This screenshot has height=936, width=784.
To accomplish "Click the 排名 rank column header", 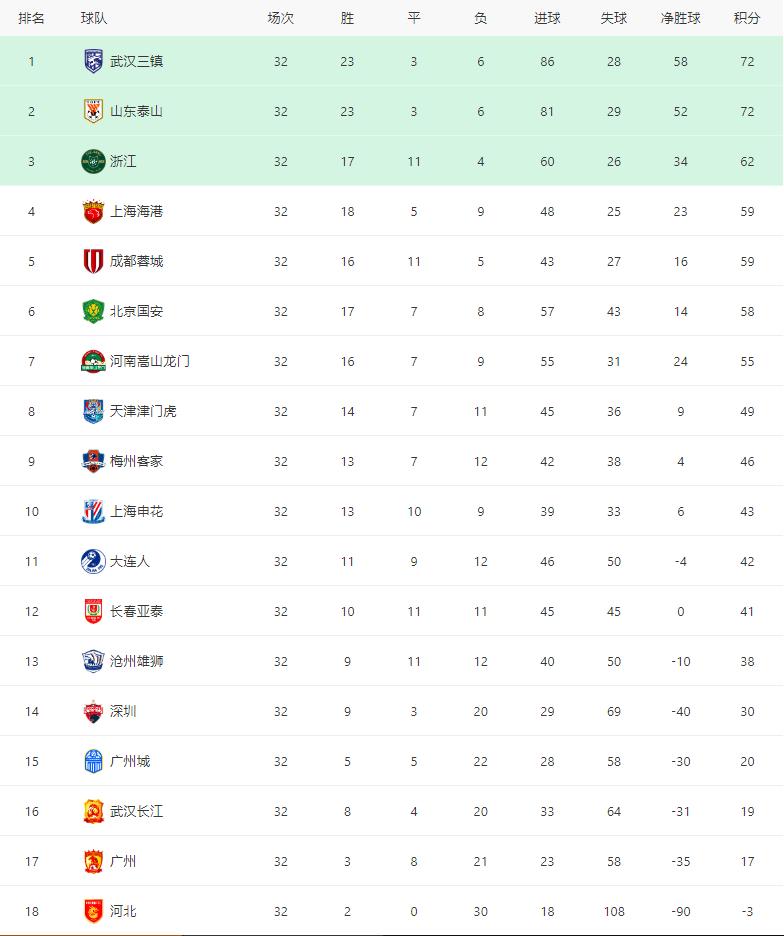I will (x=31, y=18).
